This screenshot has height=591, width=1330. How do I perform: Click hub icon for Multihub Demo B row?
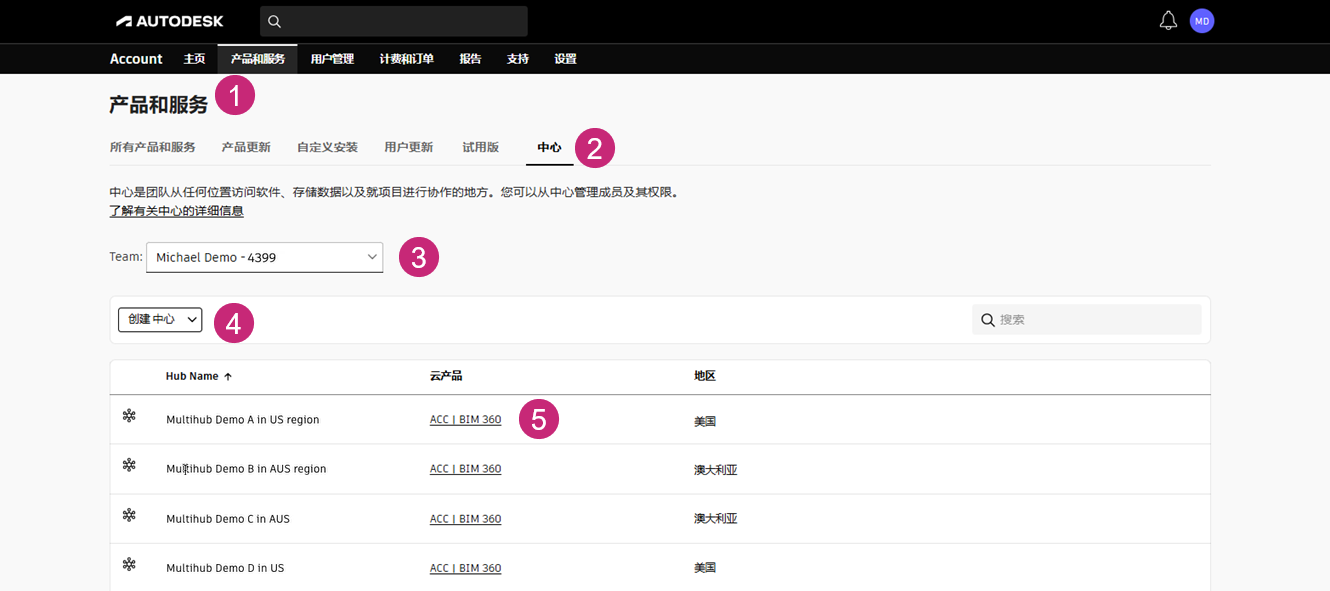pos(129,465)
